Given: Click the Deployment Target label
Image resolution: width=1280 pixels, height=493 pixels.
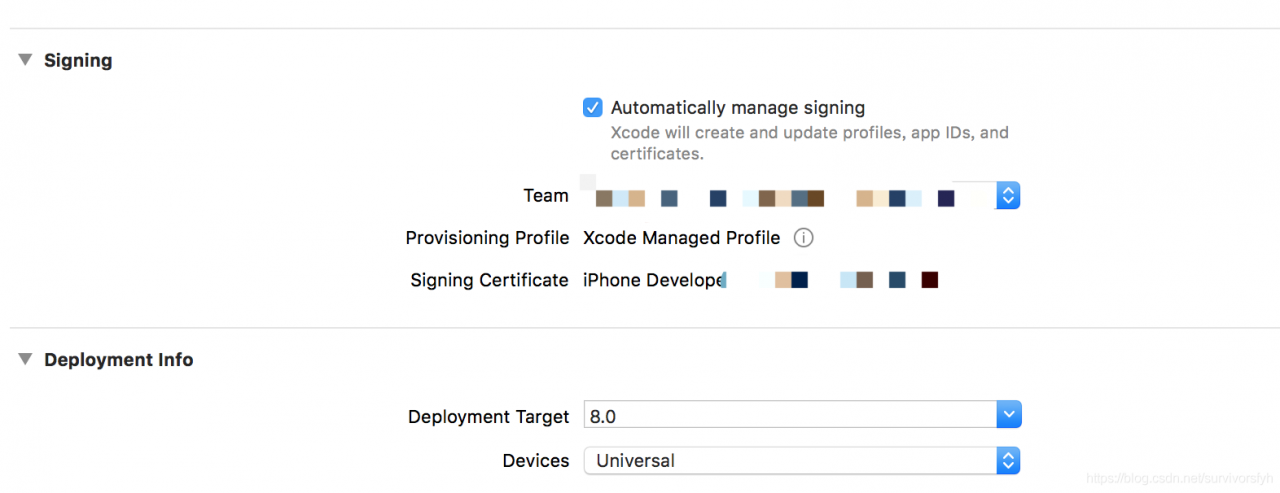Looking at the screenshot, I should [x=488, y=416].
